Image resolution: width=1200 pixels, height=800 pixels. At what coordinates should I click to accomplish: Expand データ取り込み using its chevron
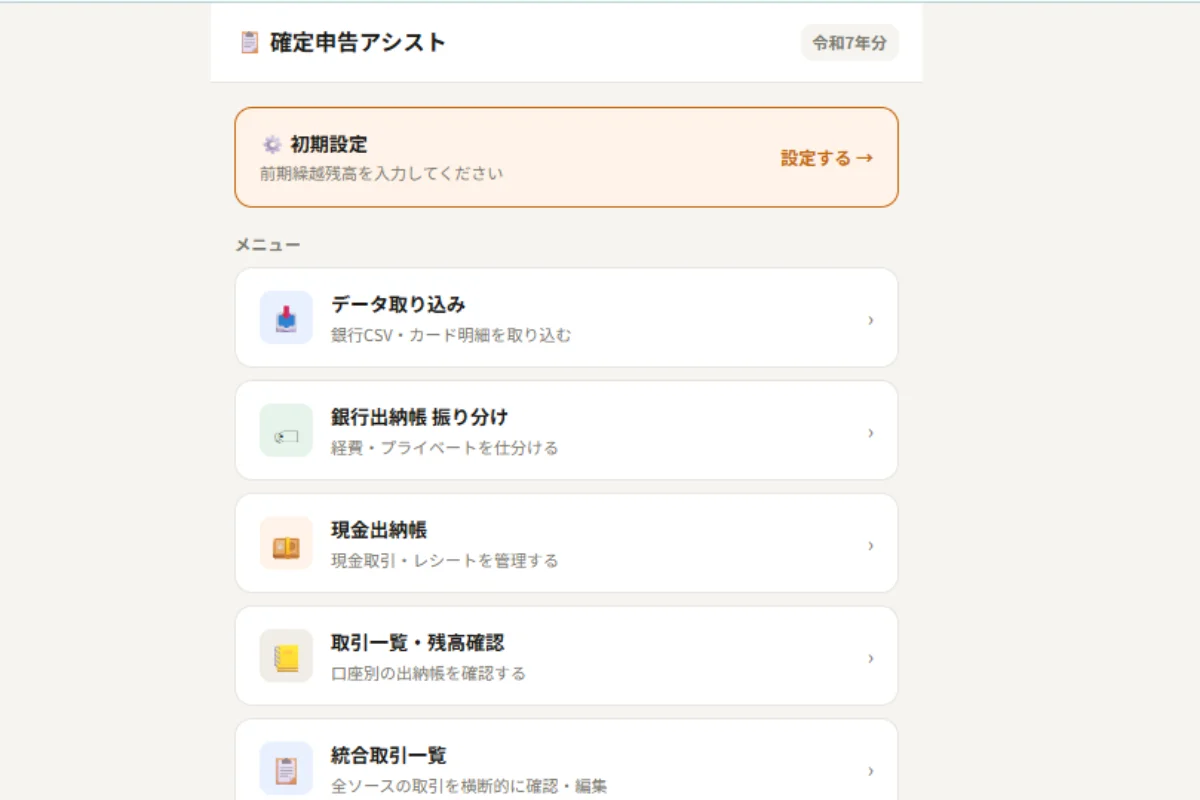tap(871, 318)
